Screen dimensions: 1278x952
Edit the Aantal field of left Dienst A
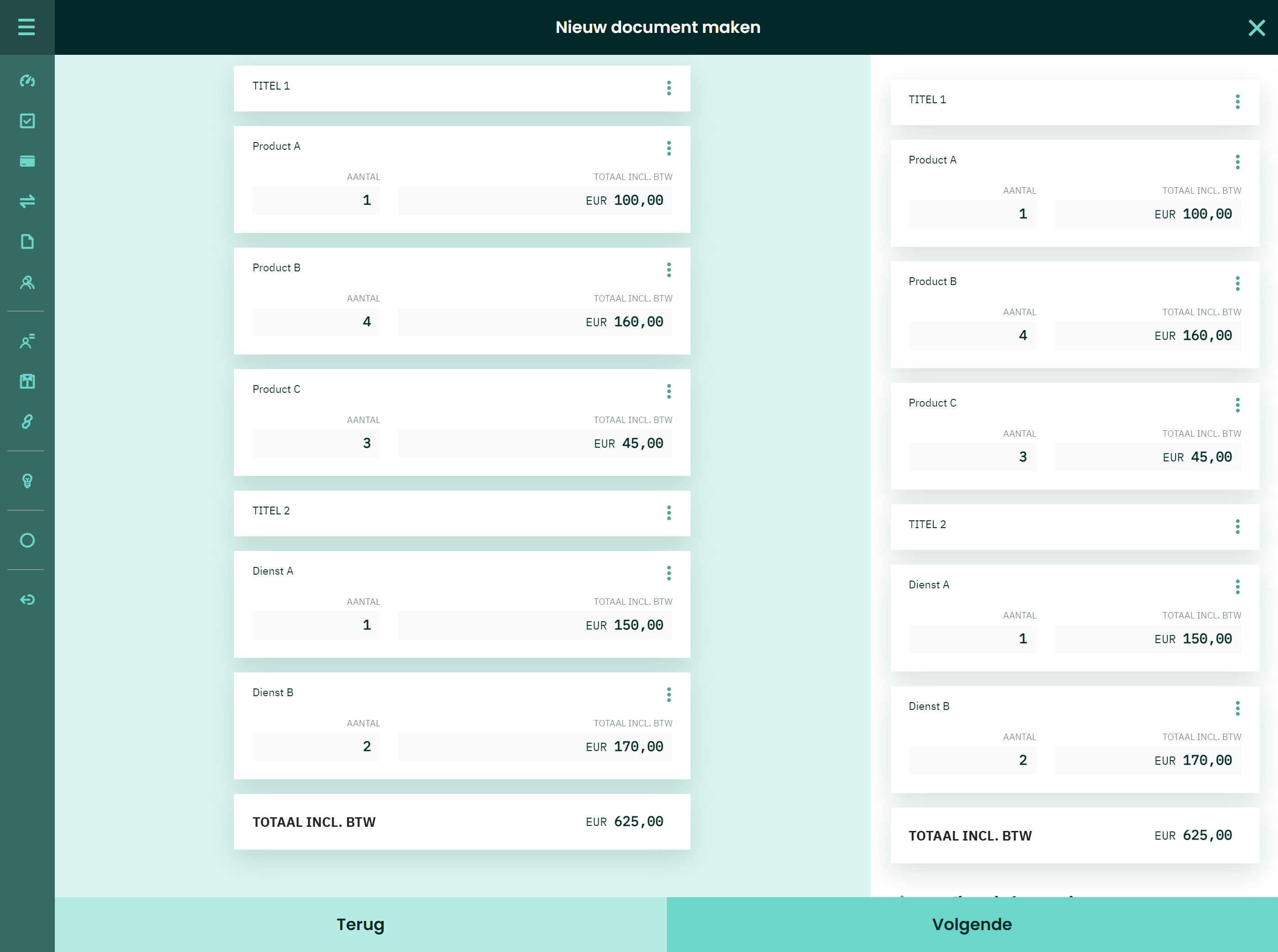click(316, 625)
